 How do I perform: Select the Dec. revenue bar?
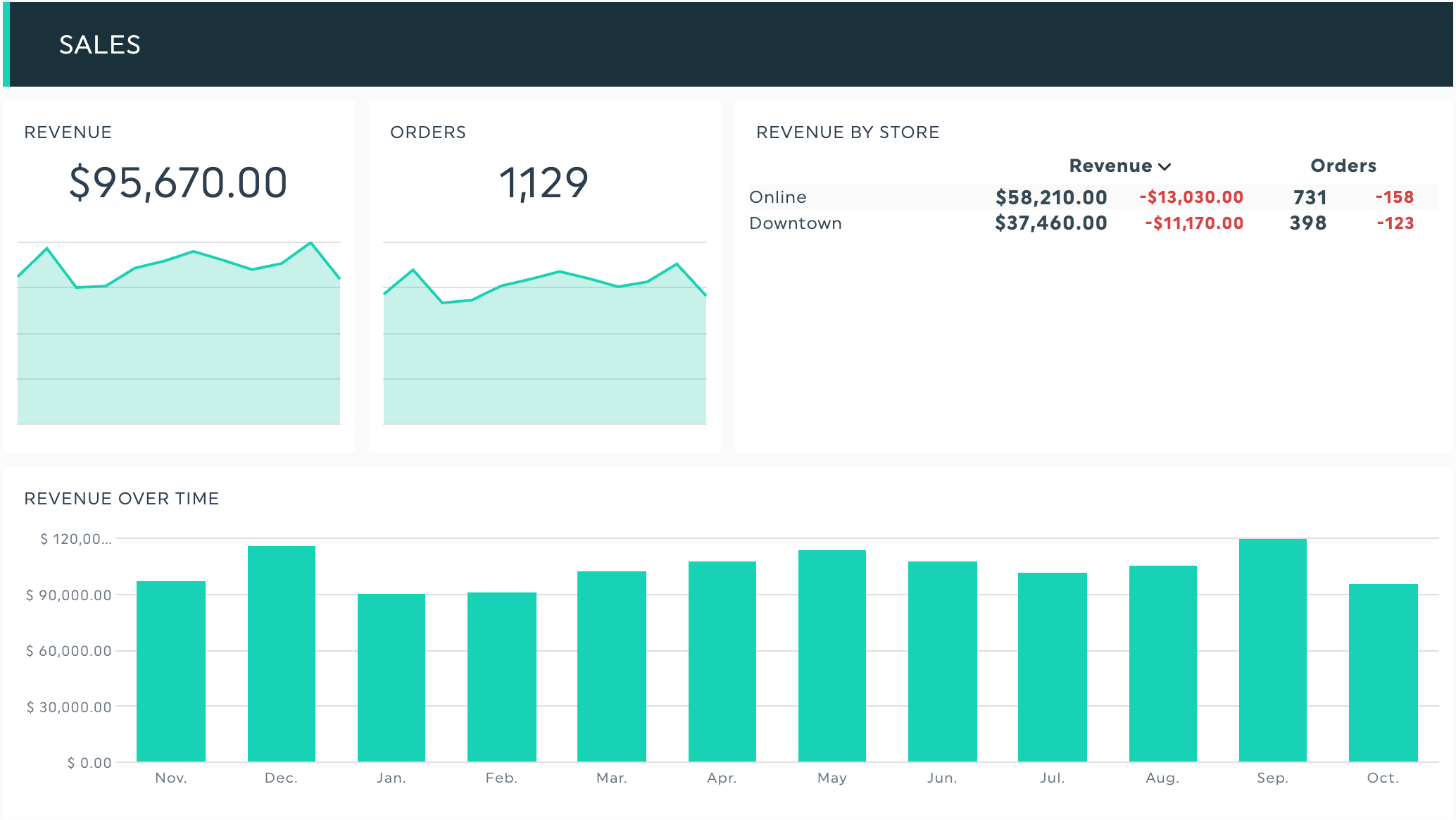281,654
